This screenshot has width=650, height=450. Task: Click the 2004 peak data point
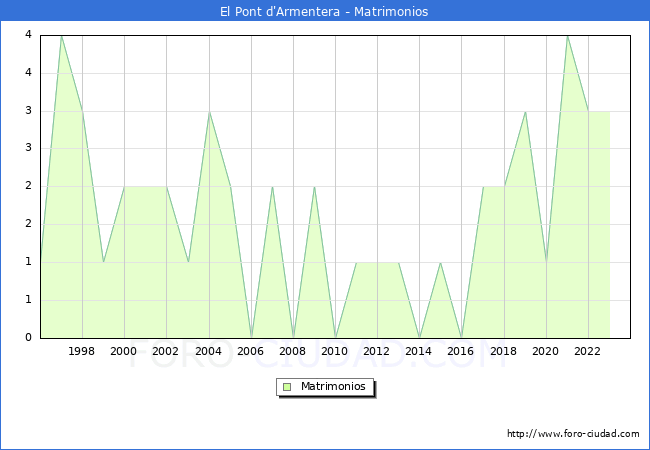(209, 111)
